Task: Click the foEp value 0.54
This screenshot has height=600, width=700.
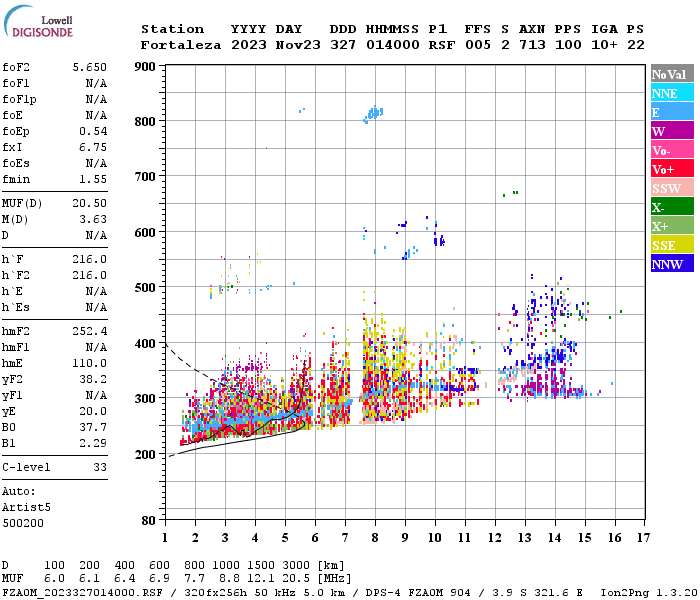Action: coord(93,131)
